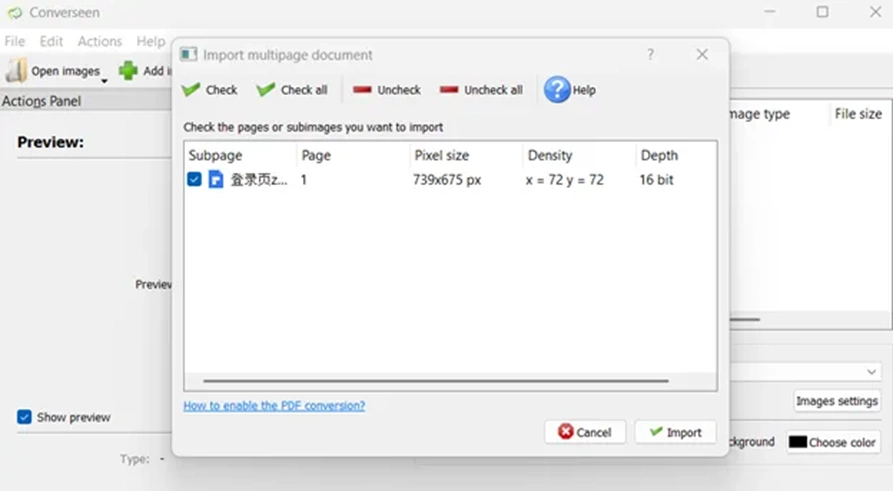Viewport: 893px width, 491px height.
Task: Toggle the Show preview checkbox
Action: click(24, 417)
